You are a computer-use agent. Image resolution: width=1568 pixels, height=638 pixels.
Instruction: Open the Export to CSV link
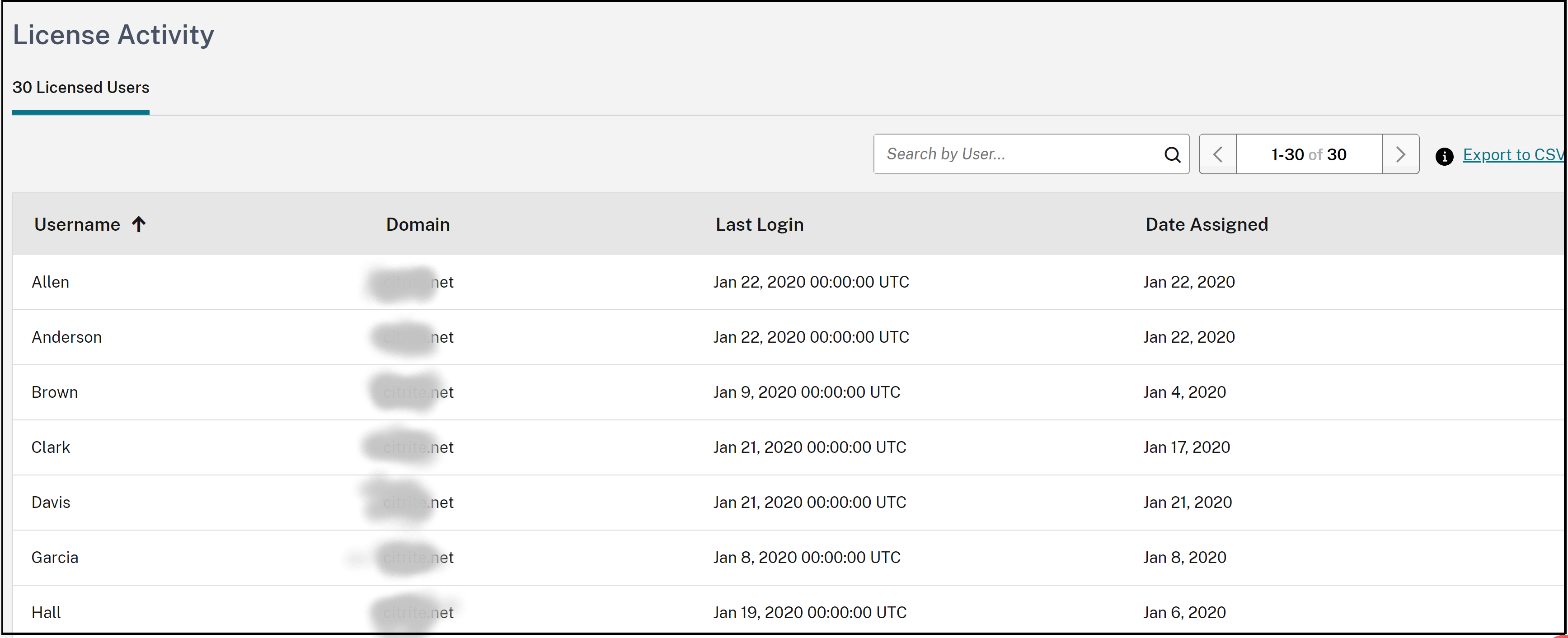[x=1514, y=155]
